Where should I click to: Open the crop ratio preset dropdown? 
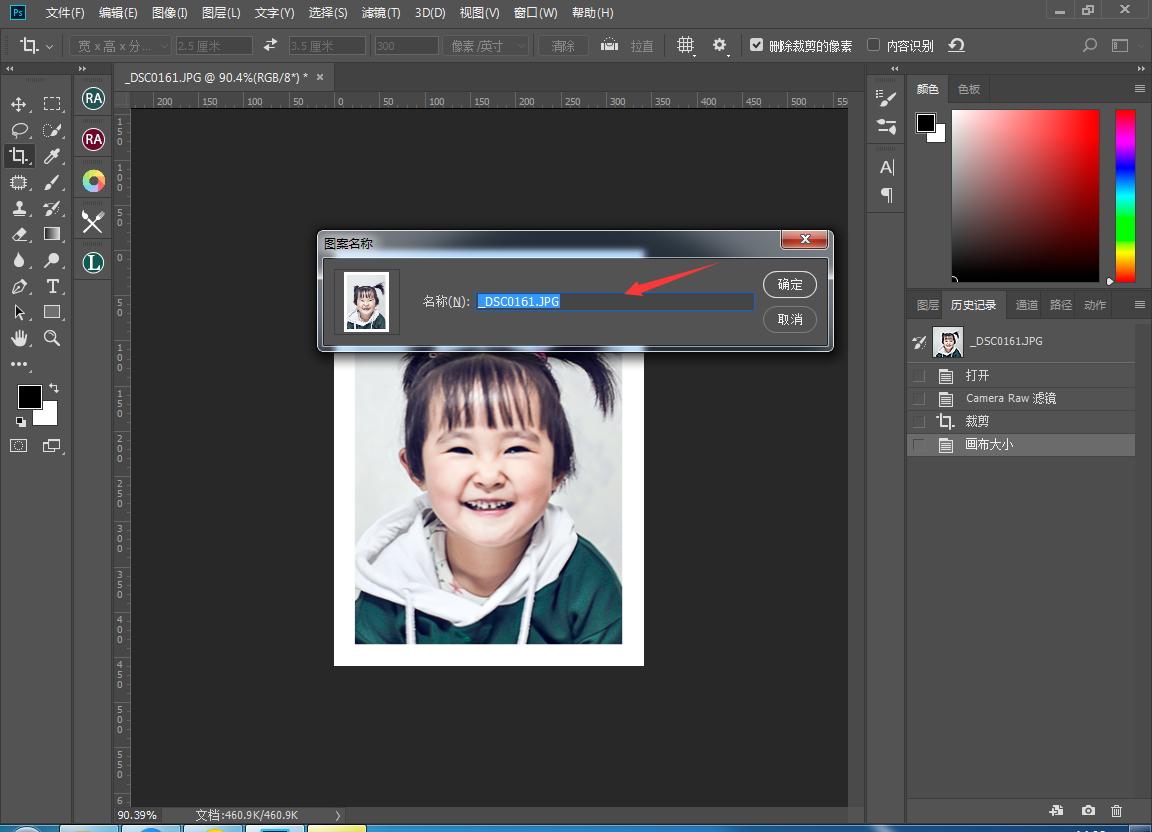(119, 46)
